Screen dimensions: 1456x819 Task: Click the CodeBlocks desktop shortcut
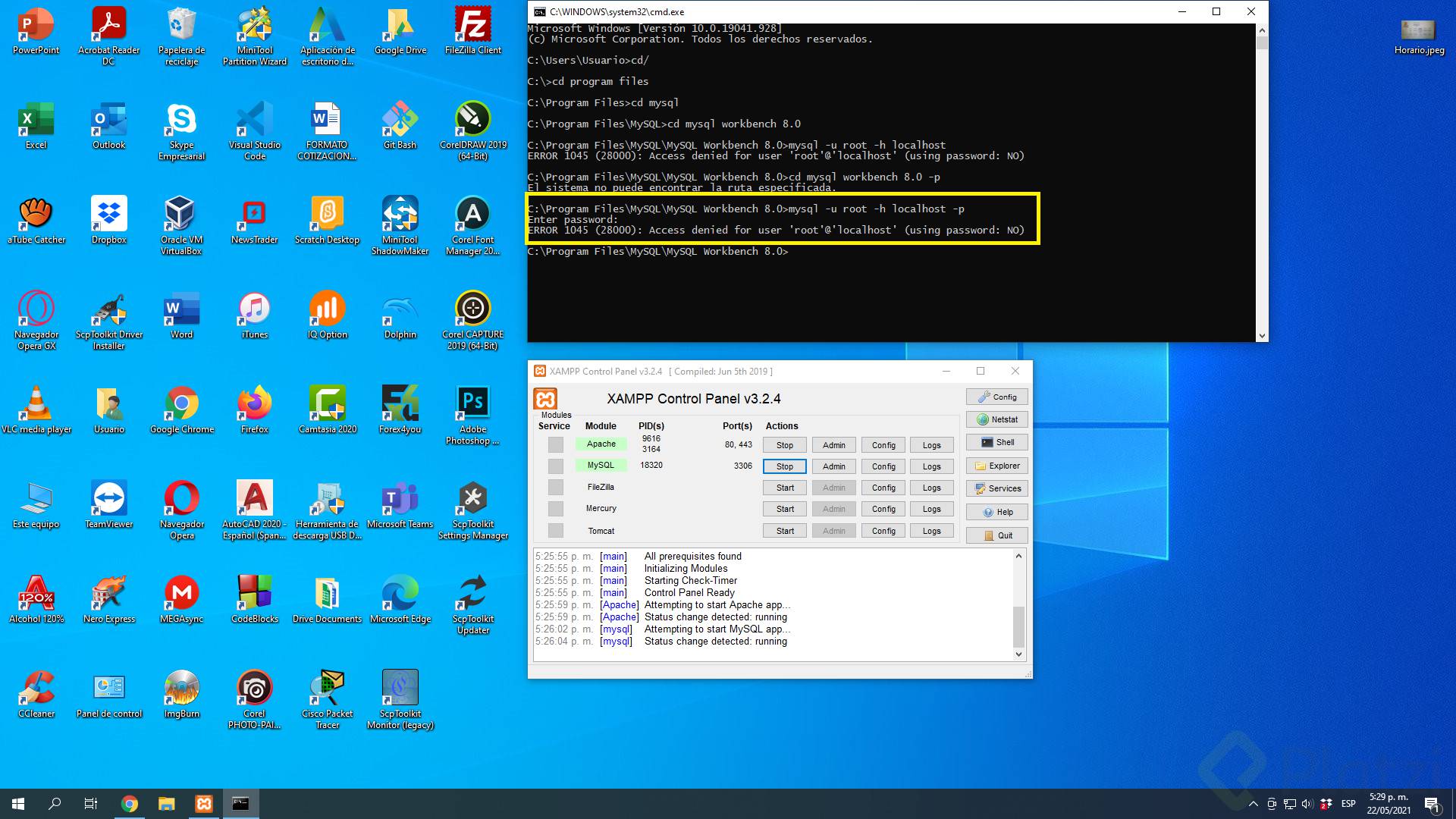point(254,601)
